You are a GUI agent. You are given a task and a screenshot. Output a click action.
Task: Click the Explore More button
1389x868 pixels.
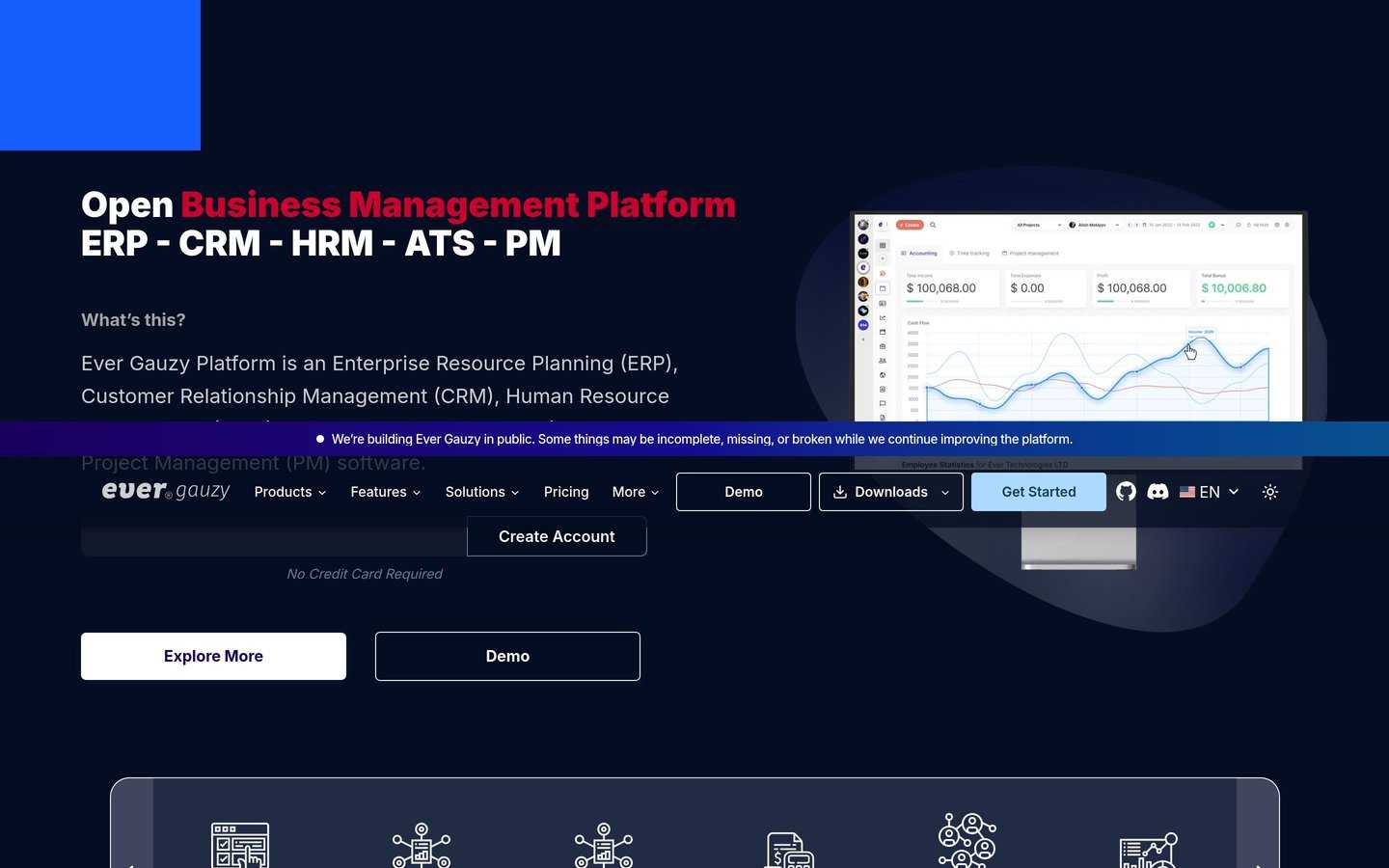pyautogui.click(x=213, y=656)
